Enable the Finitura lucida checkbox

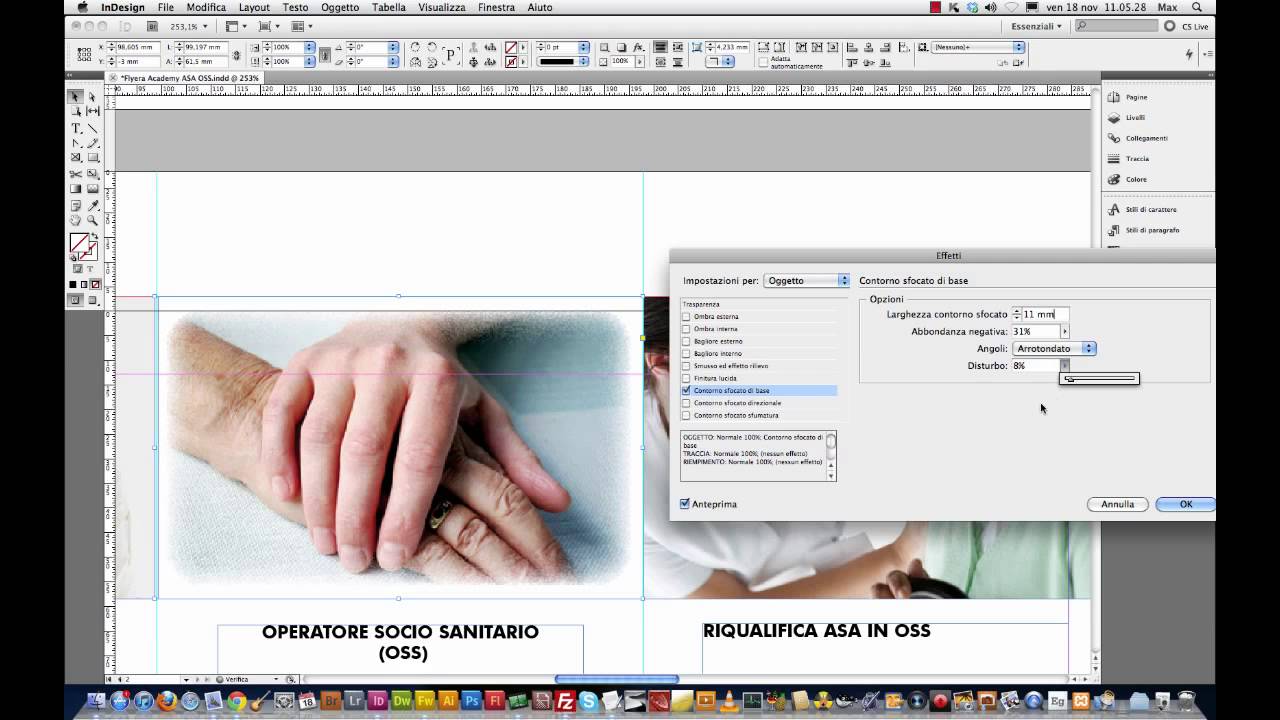tap(686, 378)
